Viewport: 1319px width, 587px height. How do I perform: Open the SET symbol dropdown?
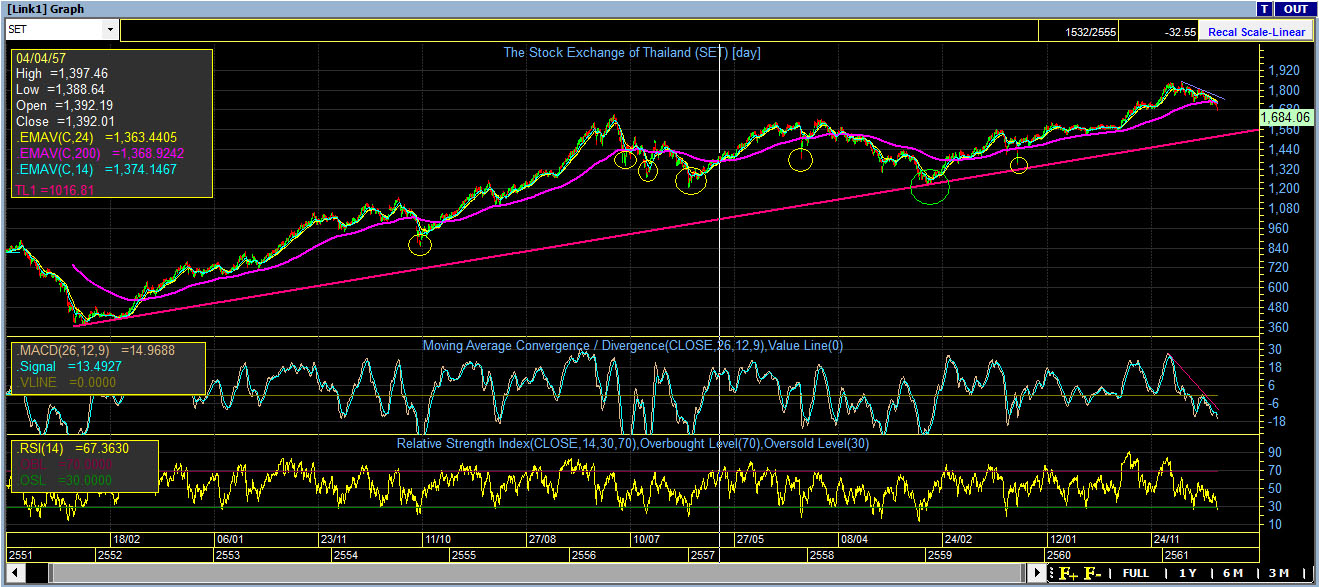pyautogui.click(x=111, y=30)
